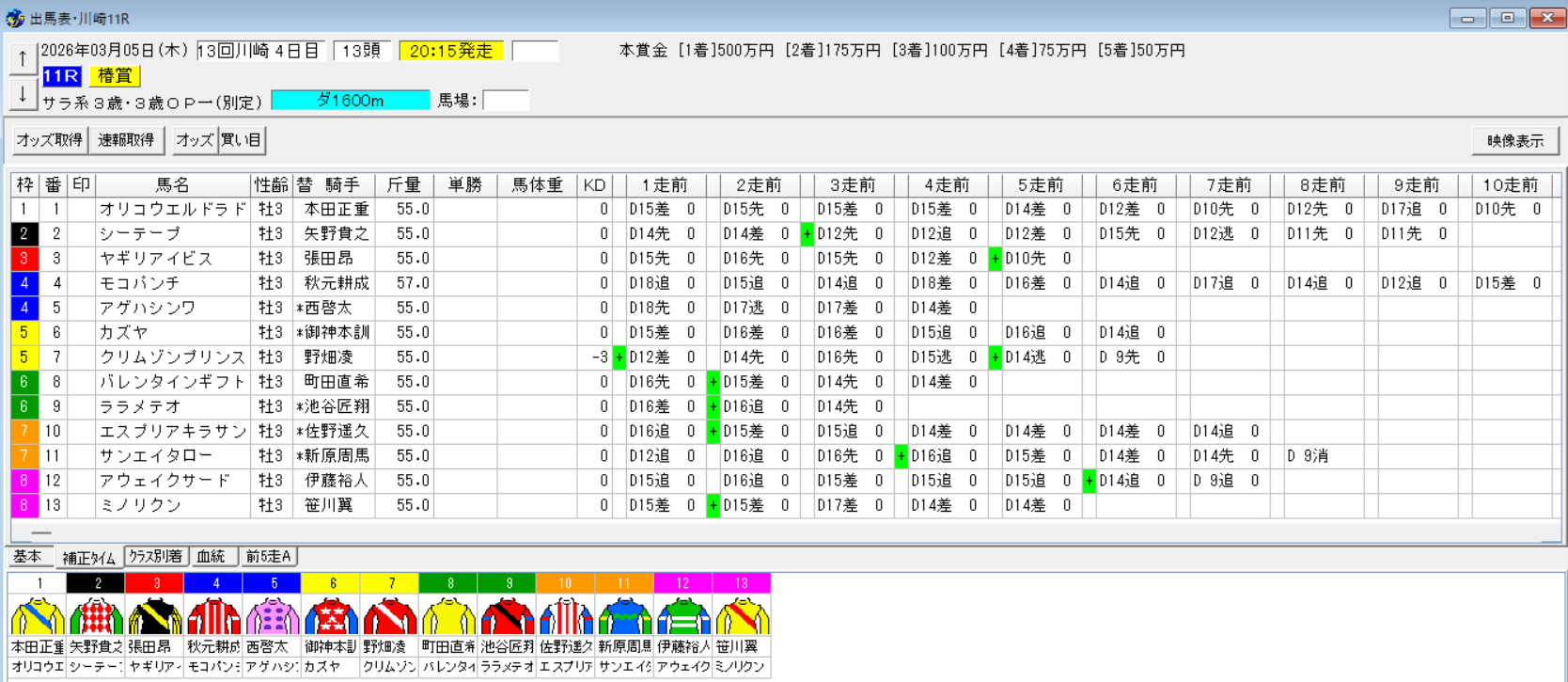Viewport: 1568px width, 682px height.
Task: Click green plus marker in サンエイタロー row
Action: coord(901,456)
